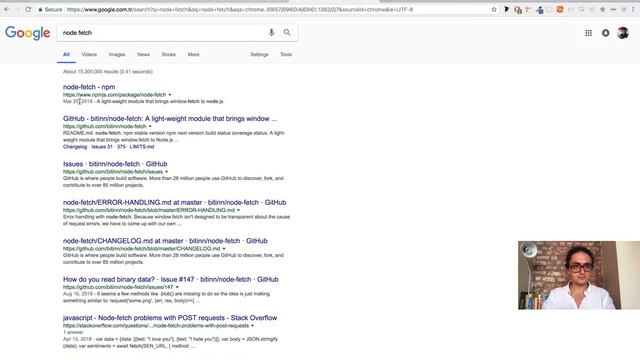The image size is (640, 360).
Task: Click the webcam video overlay
Action: pos(579,275)
